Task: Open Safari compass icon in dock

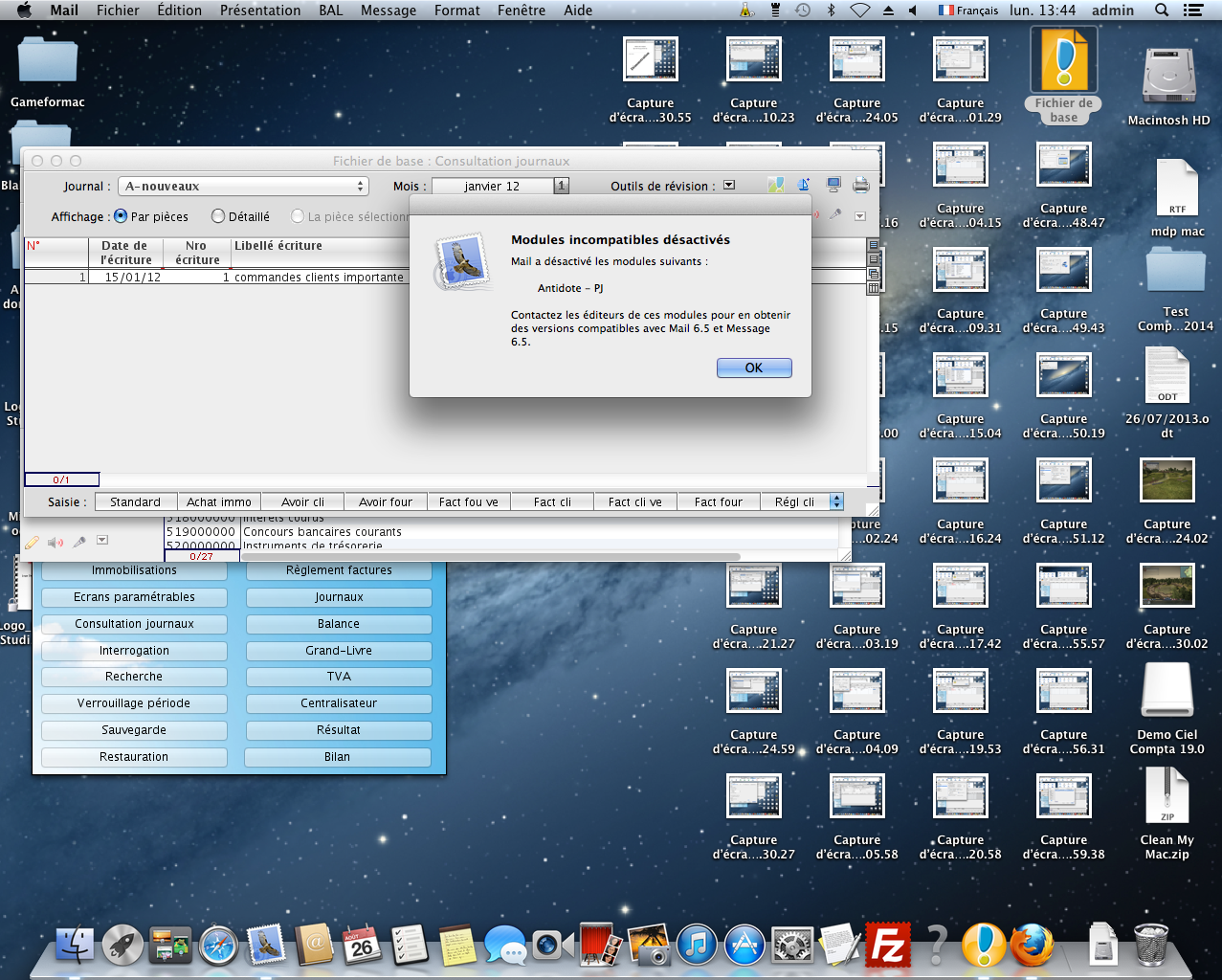Action: (218, 946)
